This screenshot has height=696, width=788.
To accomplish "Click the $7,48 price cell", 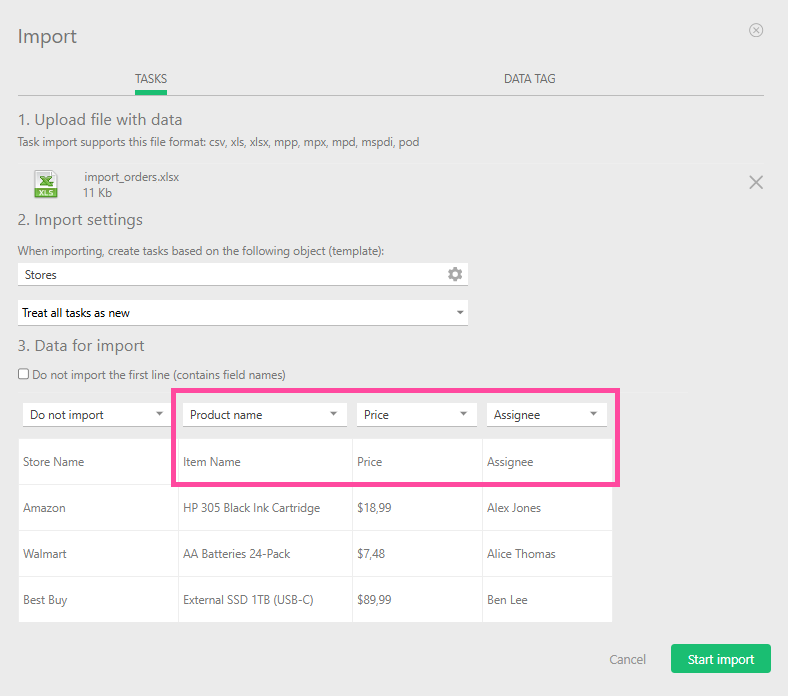I will 373,554.
